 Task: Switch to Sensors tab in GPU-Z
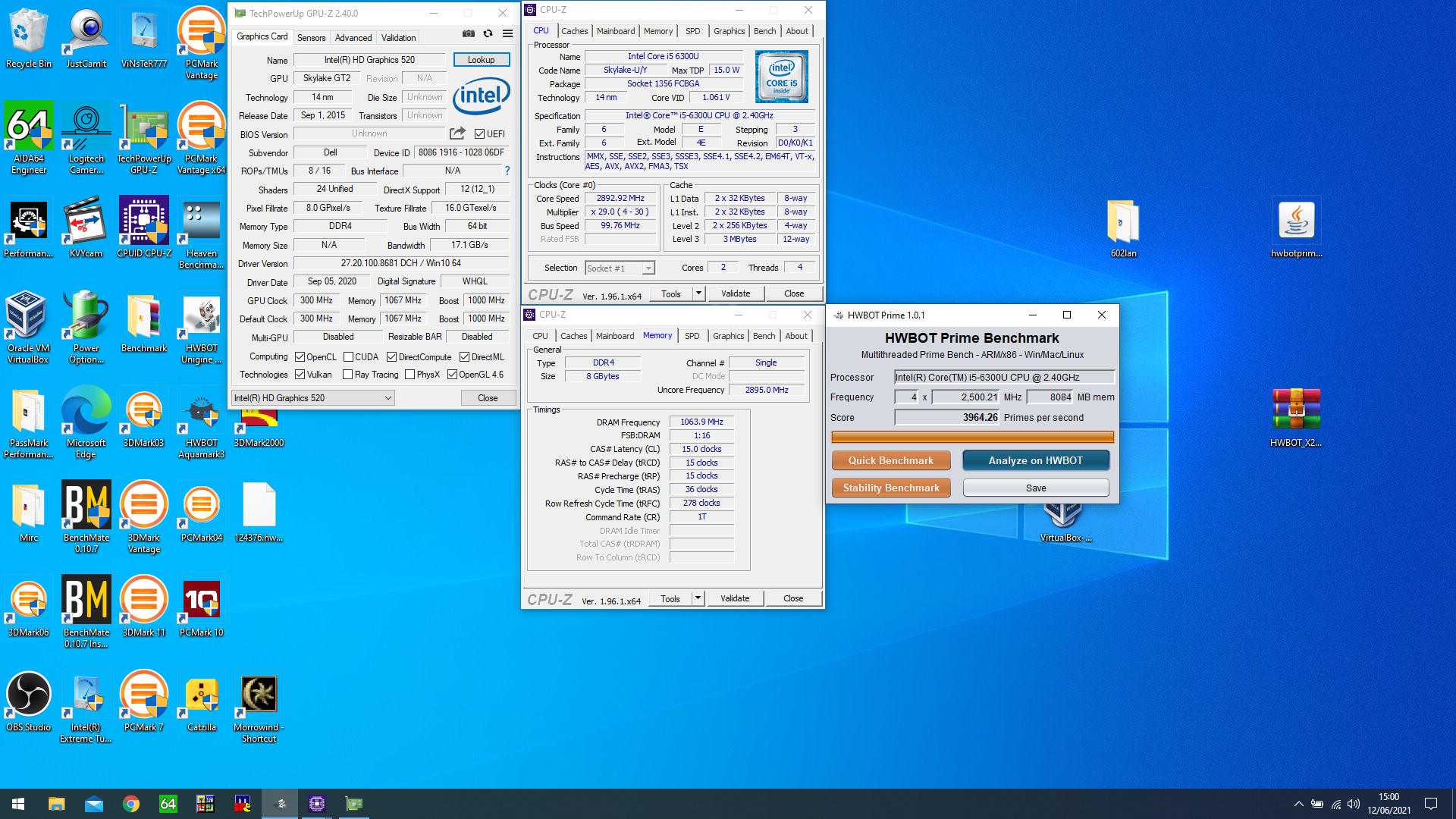(x=311, y=37)
